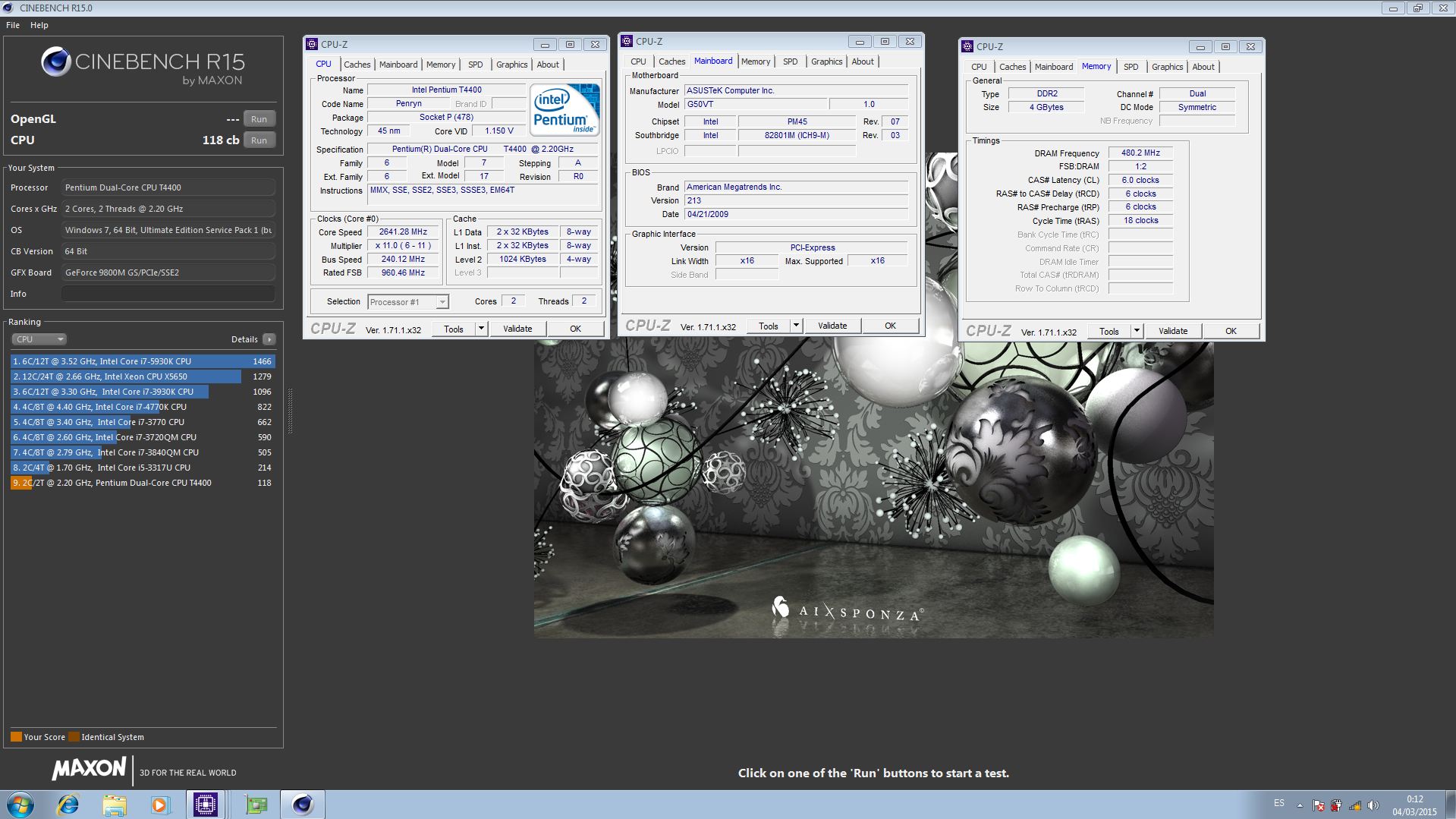Image resolution: width=1456 pixels, height=819 pixels.
Task: Open Windows Media Player from taskbar
Action: (x=159, y=805)
